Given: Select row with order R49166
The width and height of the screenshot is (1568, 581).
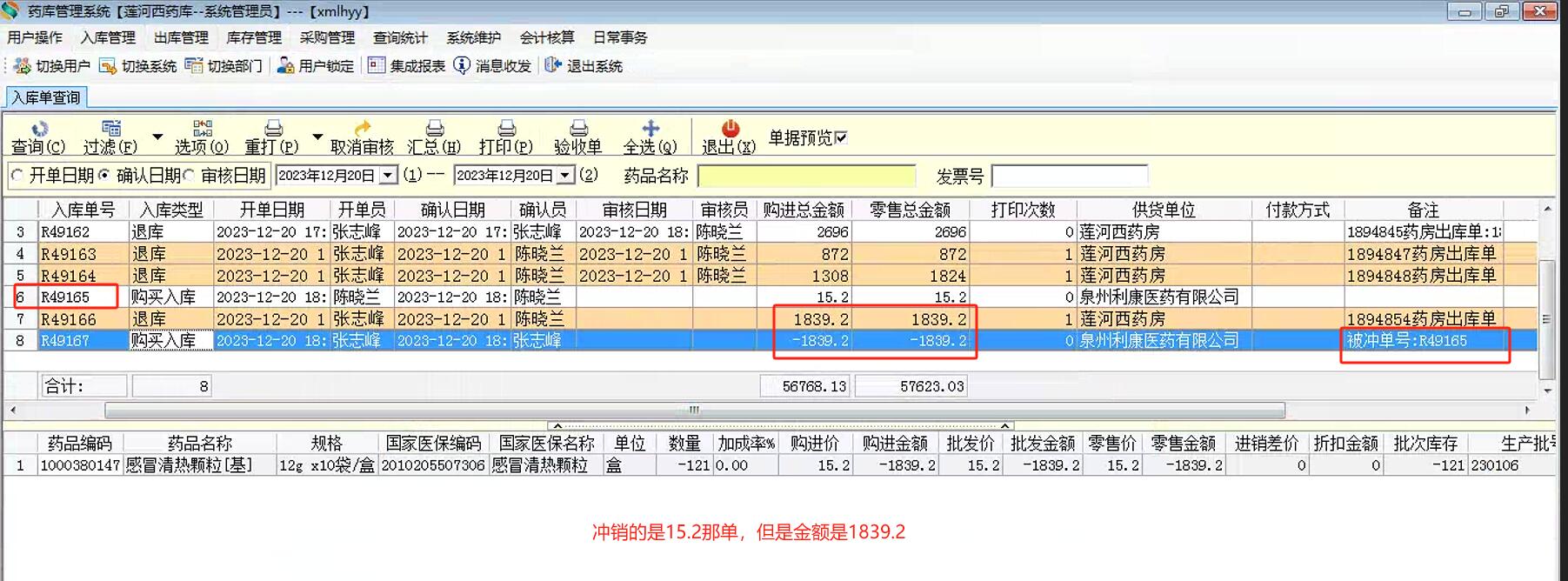Looking at the screenshot, I should point(770,319).
